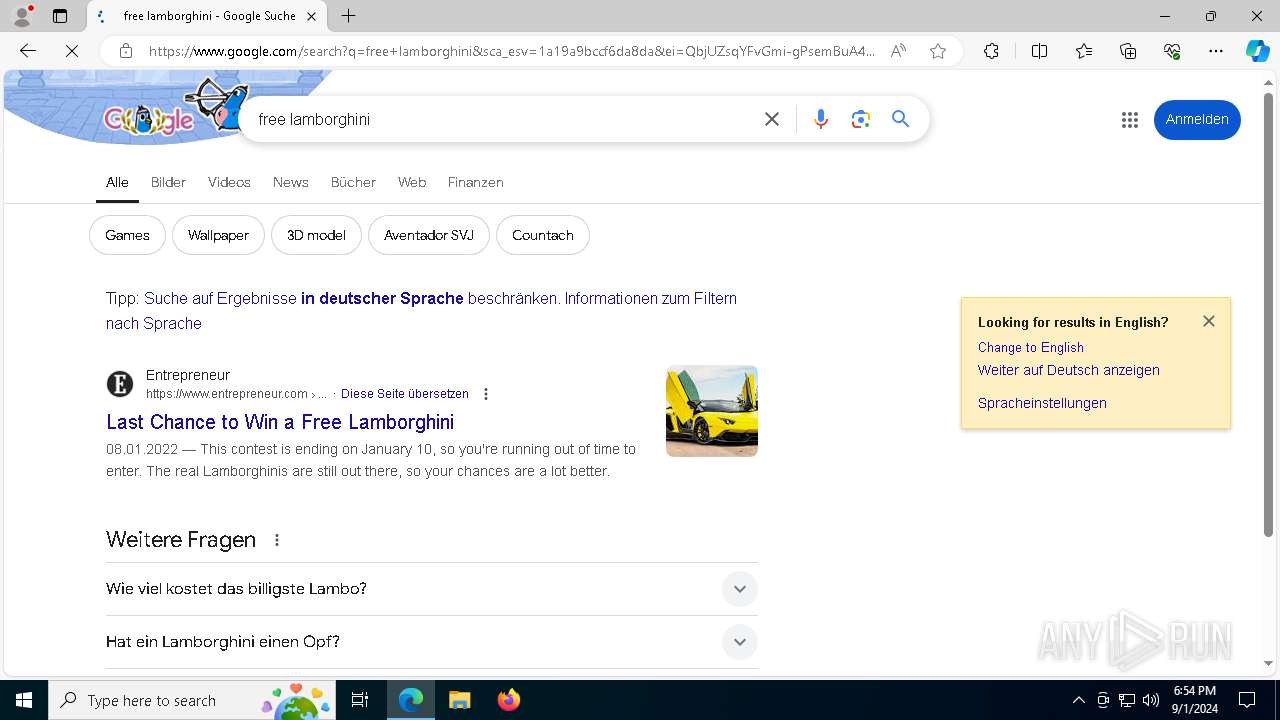This screenshot has height=720, width=1280.
Task: Clear the Google search box
Action: [772, 119]
